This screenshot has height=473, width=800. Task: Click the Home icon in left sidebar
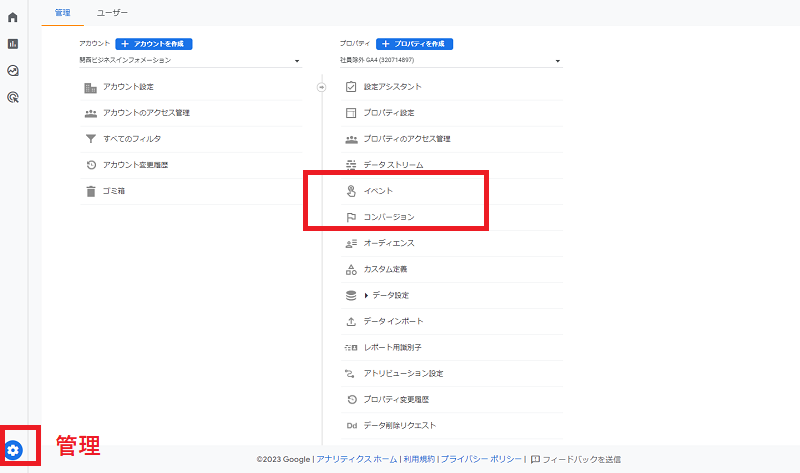(x=13, y=17)
